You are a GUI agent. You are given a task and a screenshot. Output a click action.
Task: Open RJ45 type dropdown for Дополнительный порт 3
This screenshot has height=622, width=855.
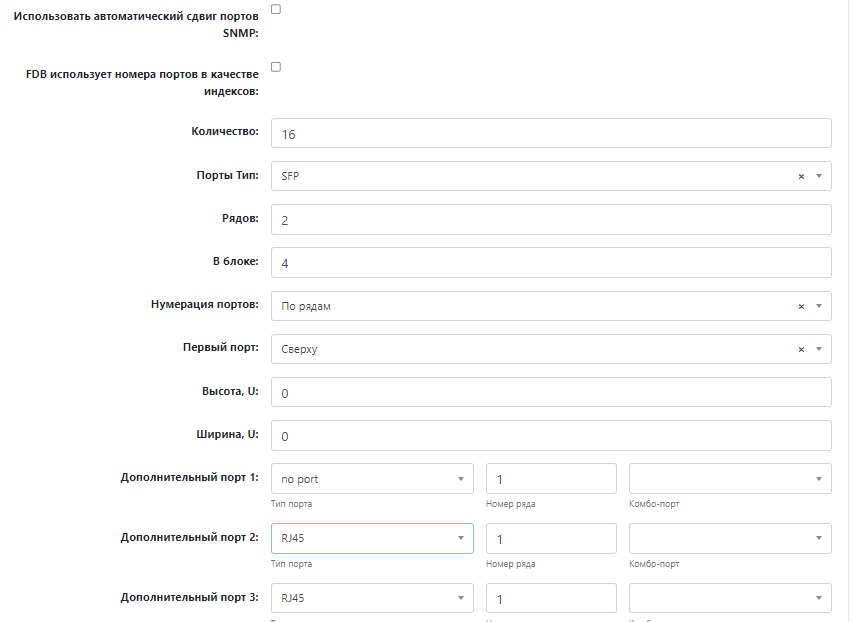tap(371, 598)
